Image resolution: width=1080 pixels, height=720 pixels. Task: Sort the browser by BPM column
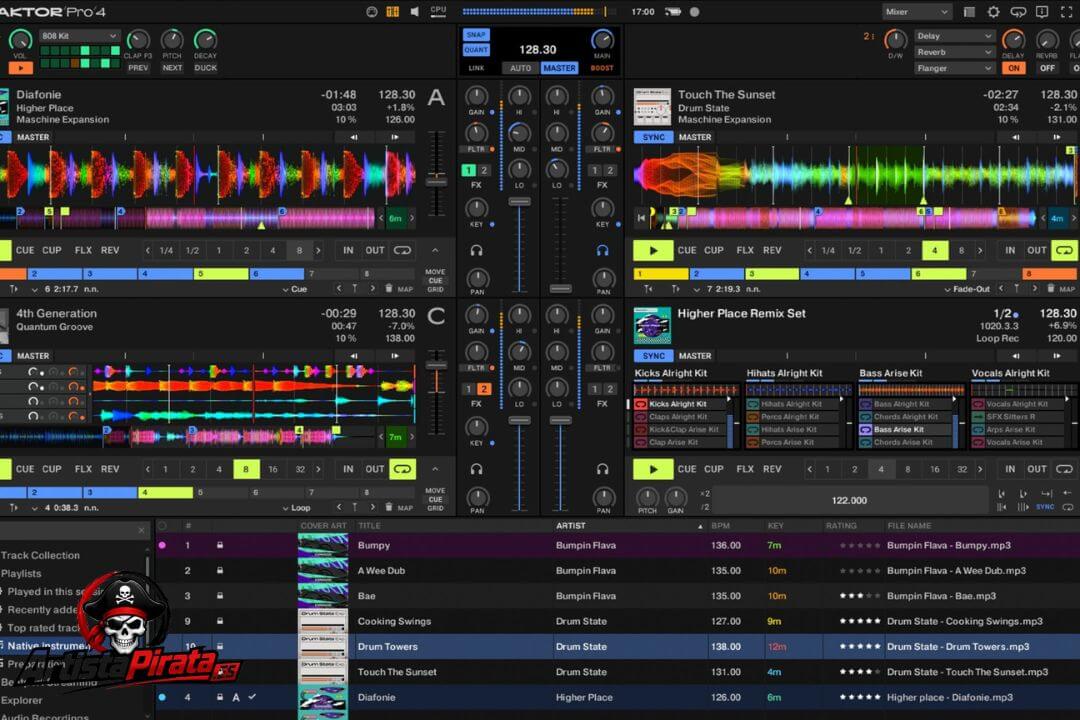(720, 526)
